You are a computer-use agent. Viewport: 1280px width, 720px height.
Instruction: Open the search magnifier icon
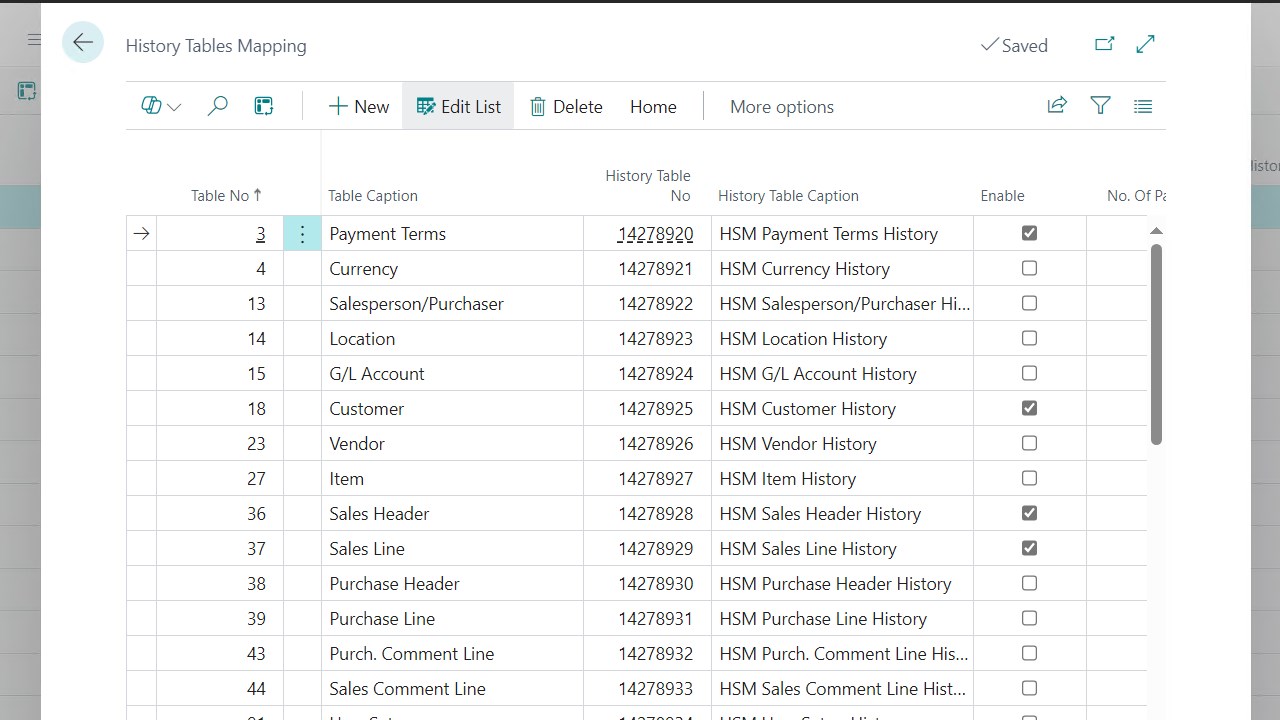[x=217, y=106]
